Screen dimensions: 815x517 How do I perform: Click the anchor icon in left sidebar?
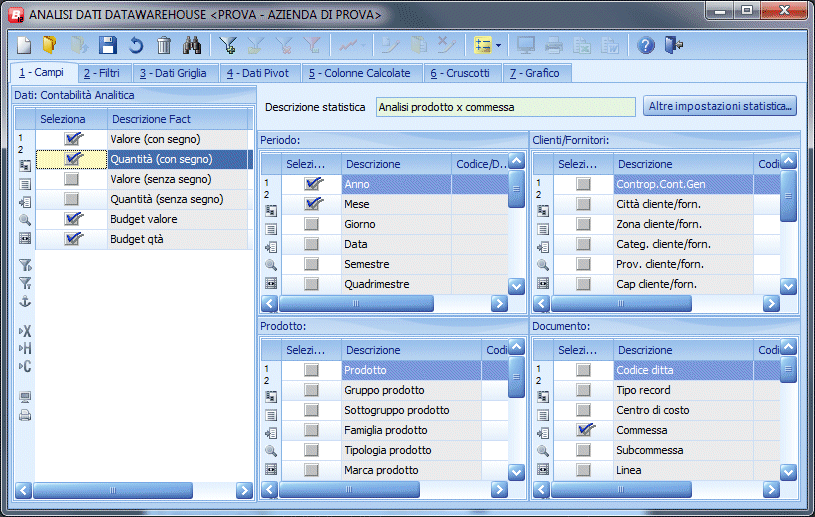pos(25,301)
